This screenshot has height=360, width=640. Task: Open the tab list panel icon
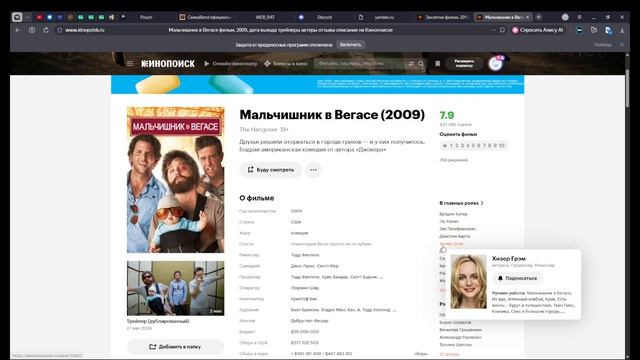(17, 17)
